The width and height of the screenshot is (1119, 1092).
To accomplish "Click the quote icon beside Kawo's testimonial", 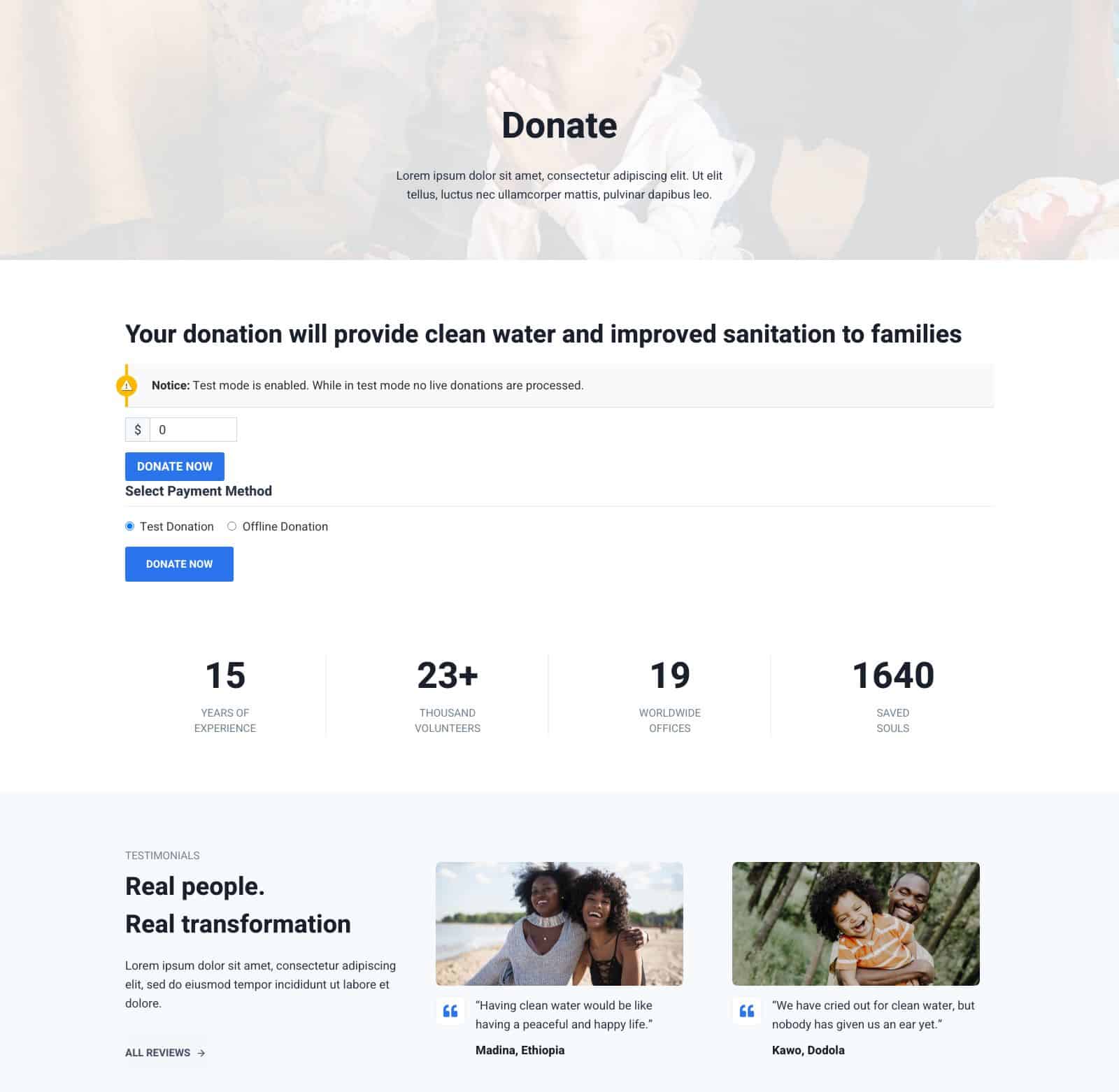I will click(x=747, y=1011).
